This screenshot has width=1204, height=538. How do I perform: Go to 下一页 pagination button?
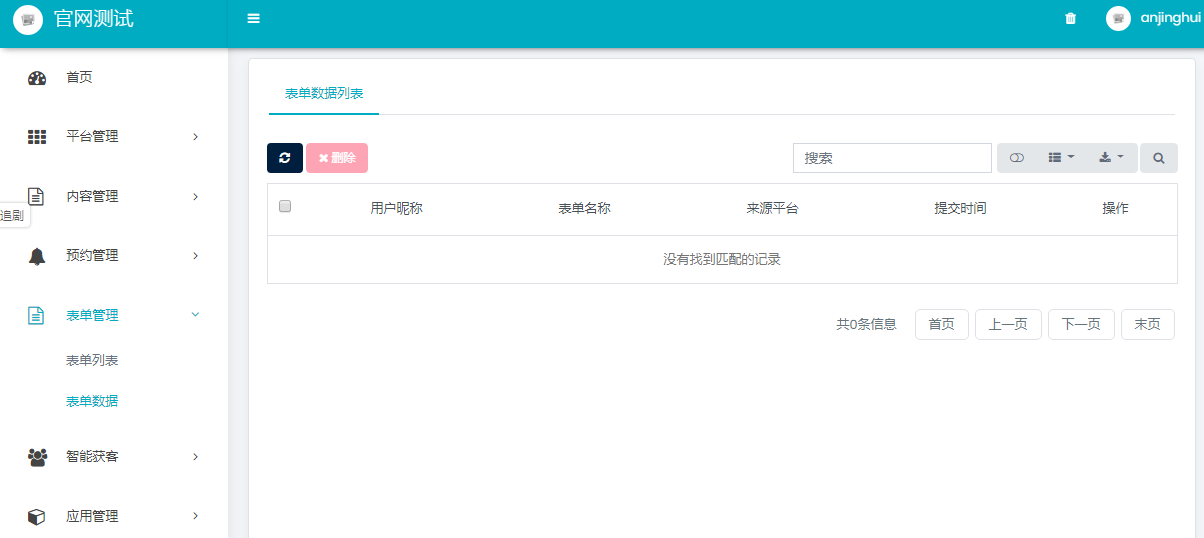click(x=1081, y=324)
